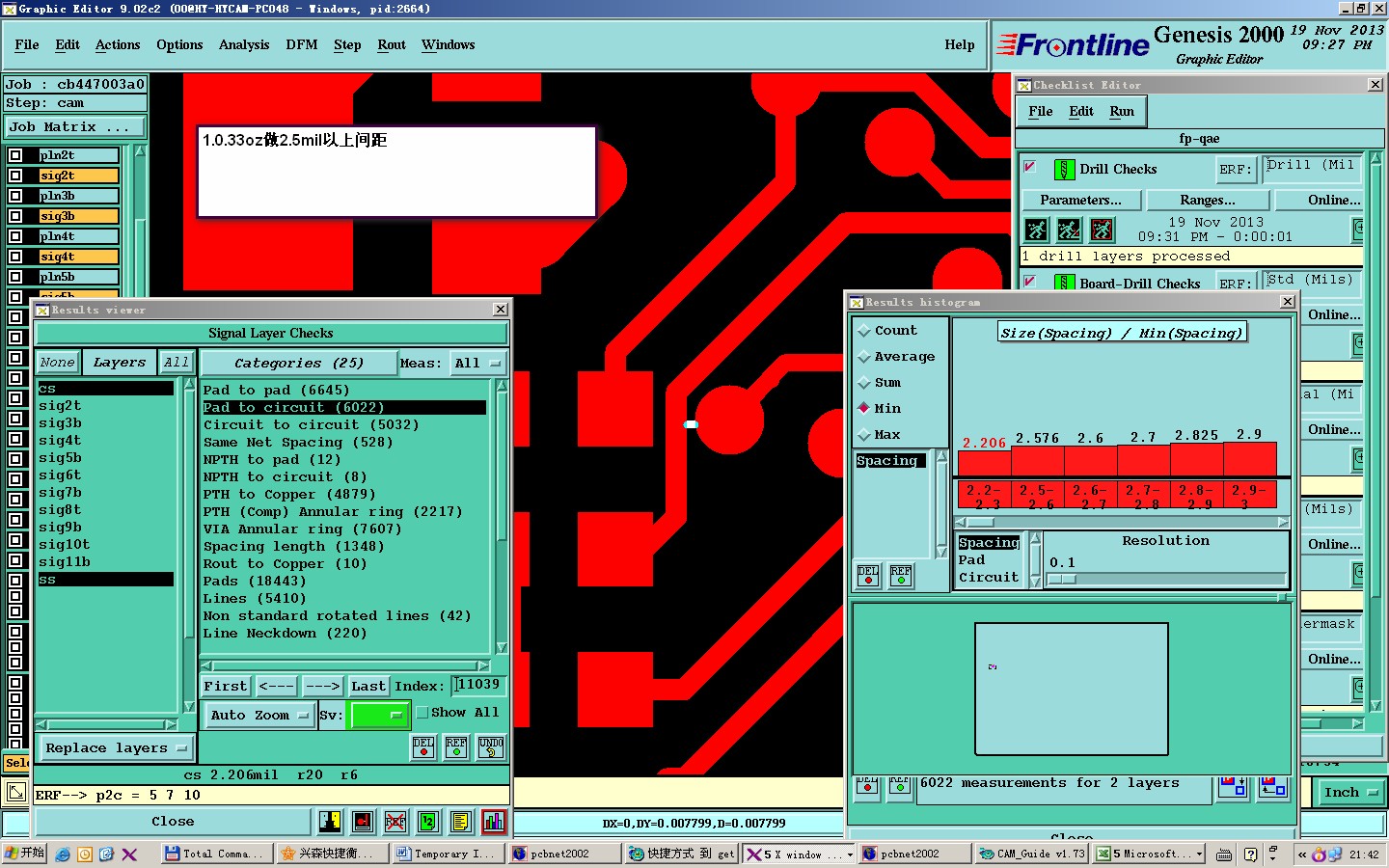
Task: Open the Help menu
Action: click(960, 45)
